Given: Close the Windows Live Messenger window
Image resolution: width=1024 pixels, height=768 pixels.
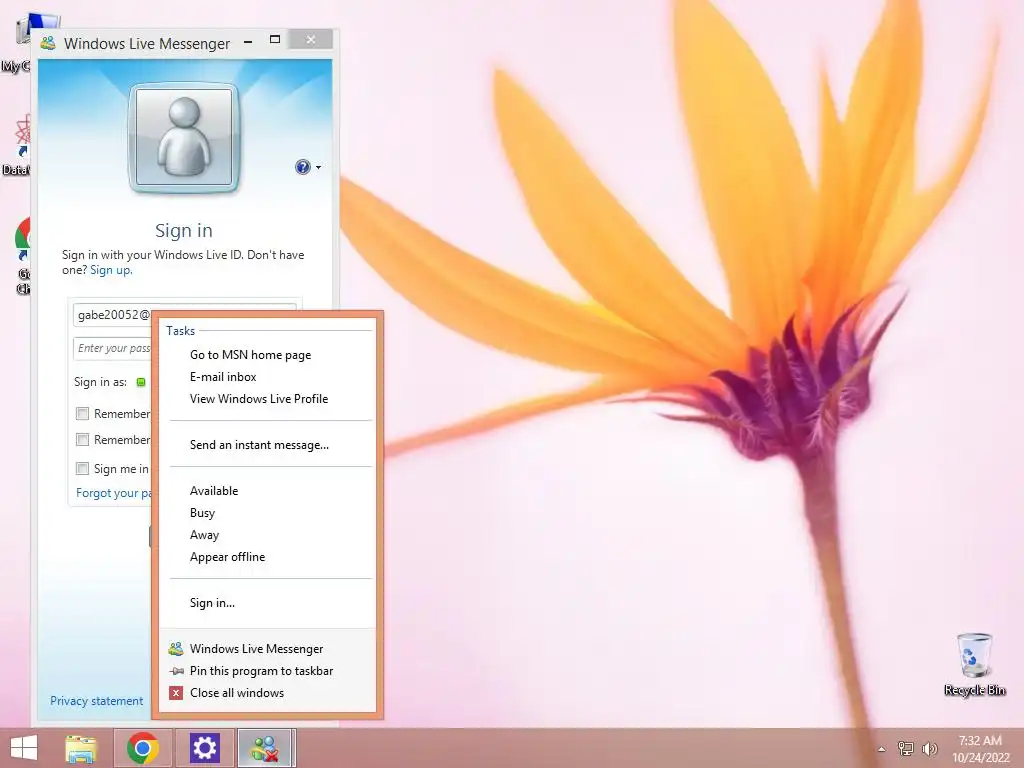Looking at the screenshot, I should (311, 40).
